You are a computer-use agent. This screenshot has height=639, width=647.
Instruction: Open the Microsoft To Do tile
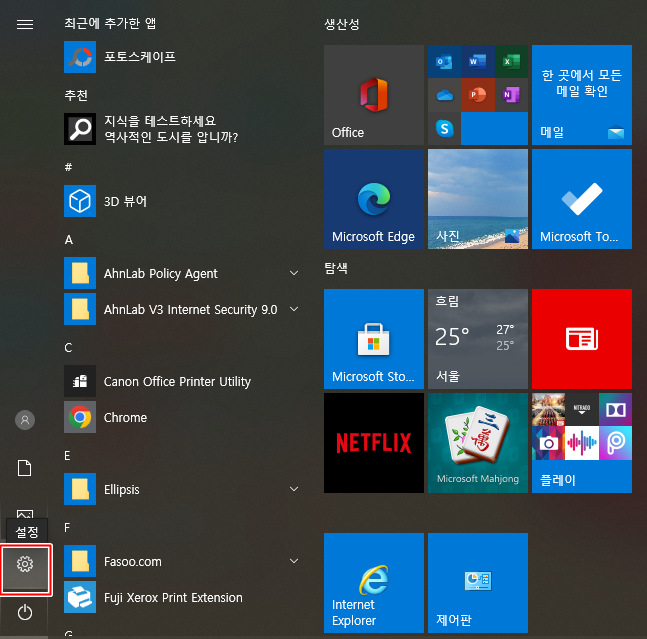point(582,199)
